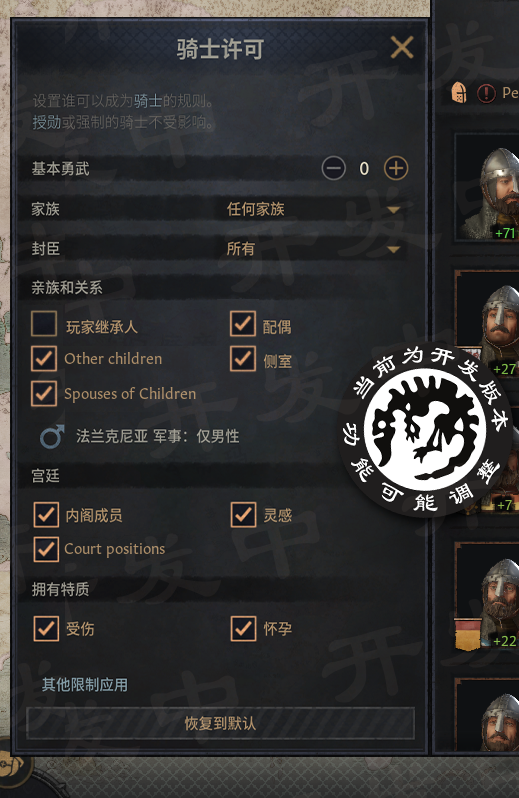This screenshot has width=519, height=798.
Task: Expand the 封臣 dropdown showing 所有
Action: coord(314,249)
